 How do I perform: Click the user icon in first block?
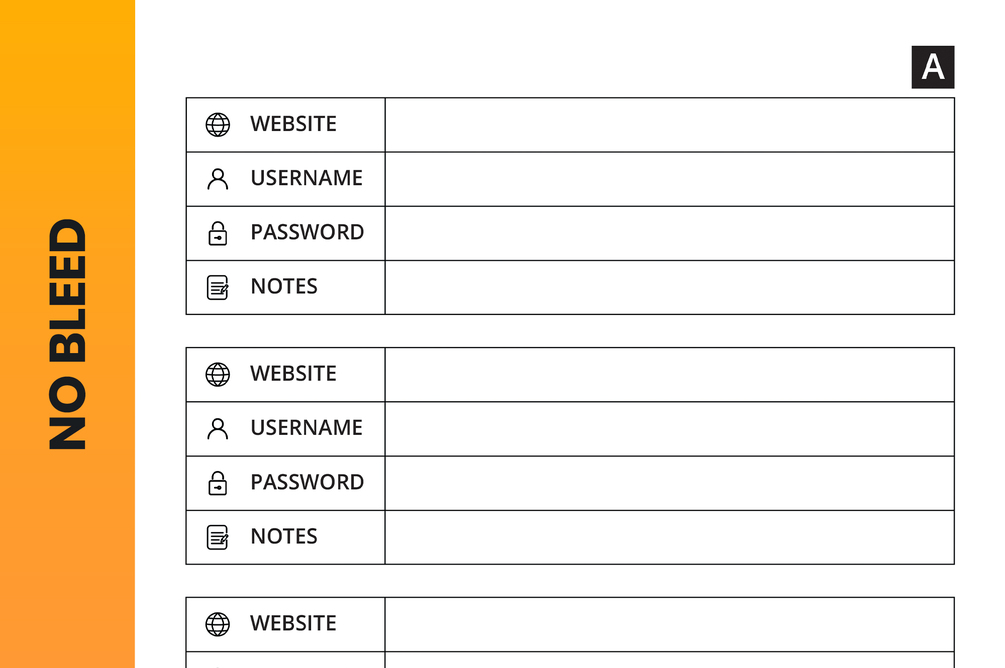tap(217, 179)
